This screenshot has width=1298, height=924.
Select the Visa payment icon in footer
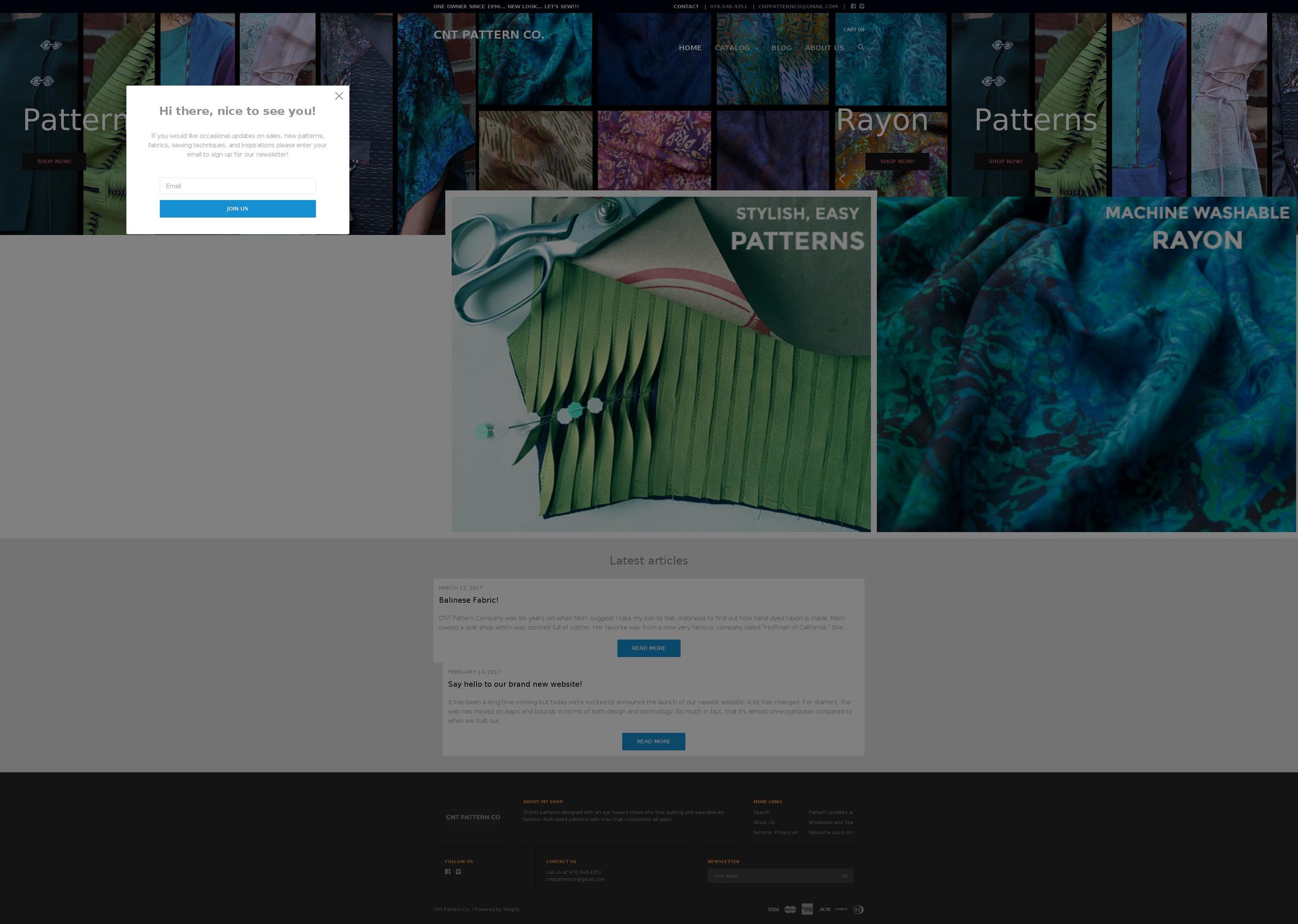tap(773, 909)
